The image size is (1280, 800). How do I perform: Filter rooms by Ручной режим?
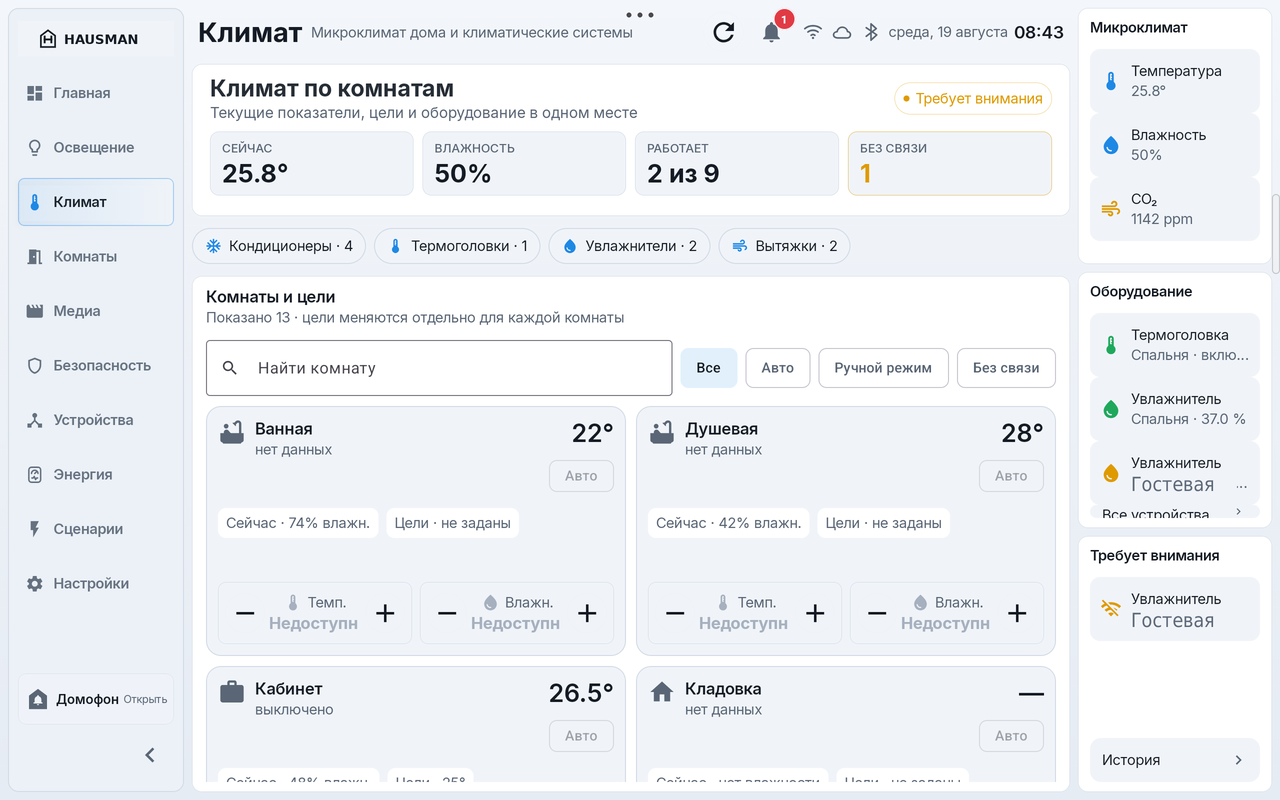[x=883, y=368]
